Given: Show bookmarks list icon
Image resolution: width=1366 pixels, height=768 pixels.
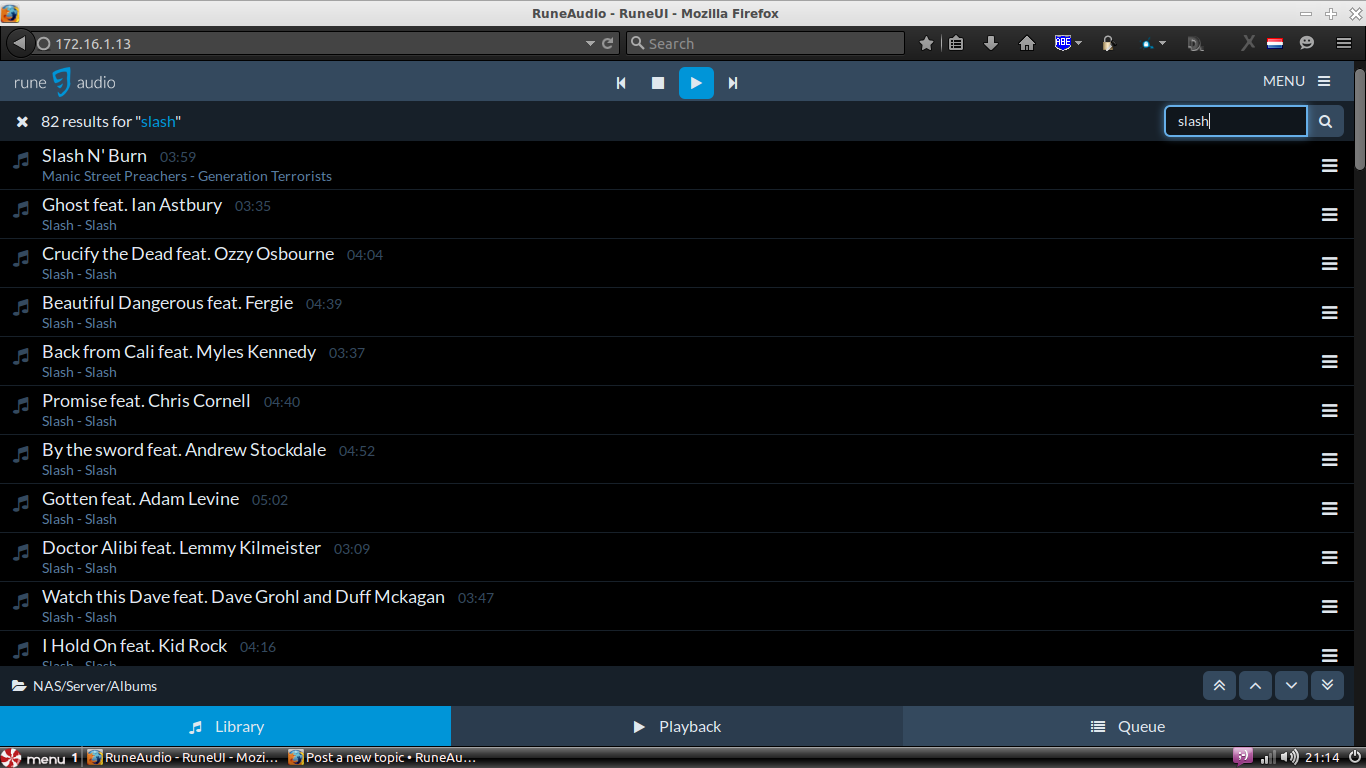Looking at the screenshot, I should tap(957, 44).
